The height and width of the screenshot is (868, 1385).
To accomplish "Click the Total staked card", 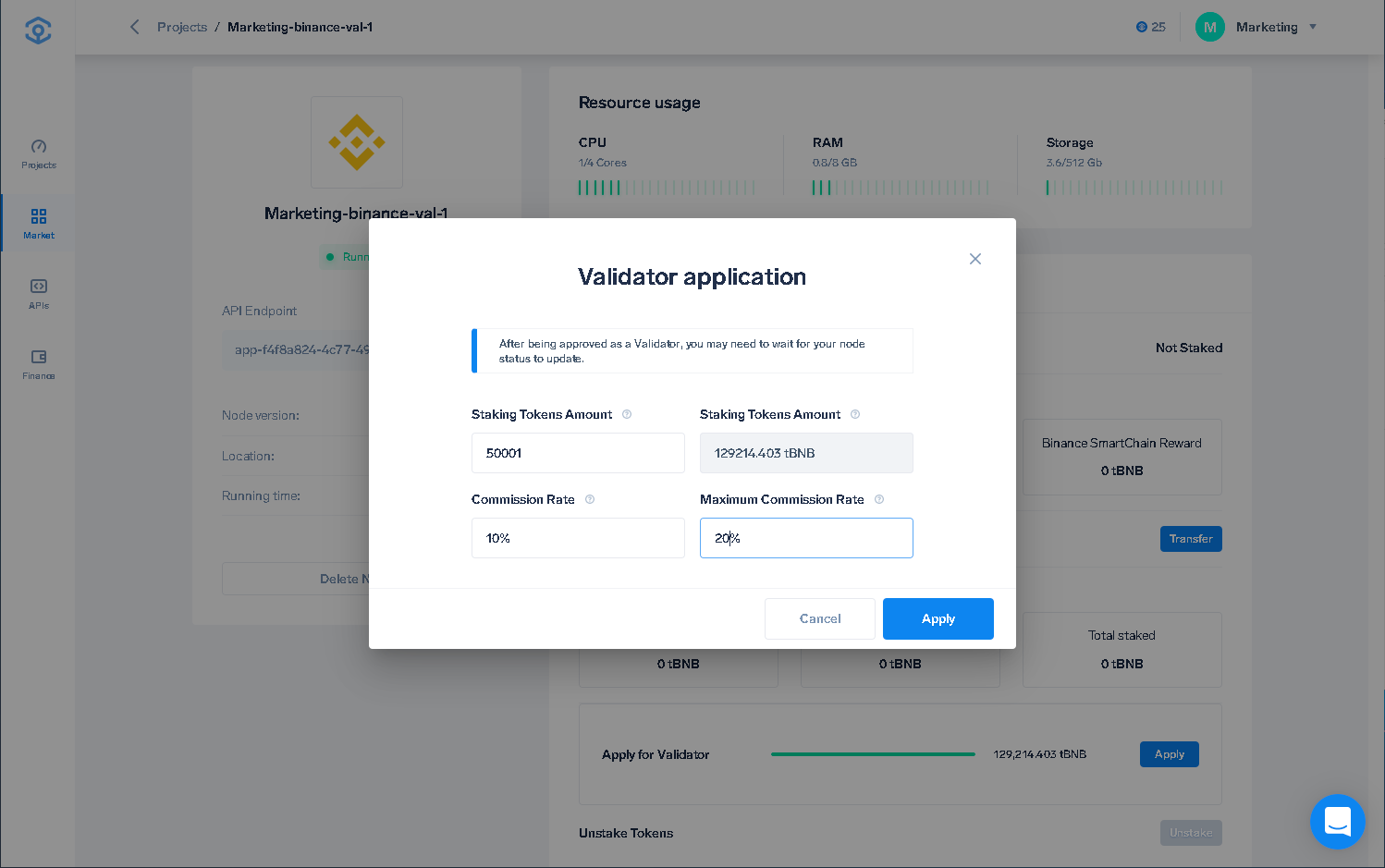I will [x=1121, y=649].
